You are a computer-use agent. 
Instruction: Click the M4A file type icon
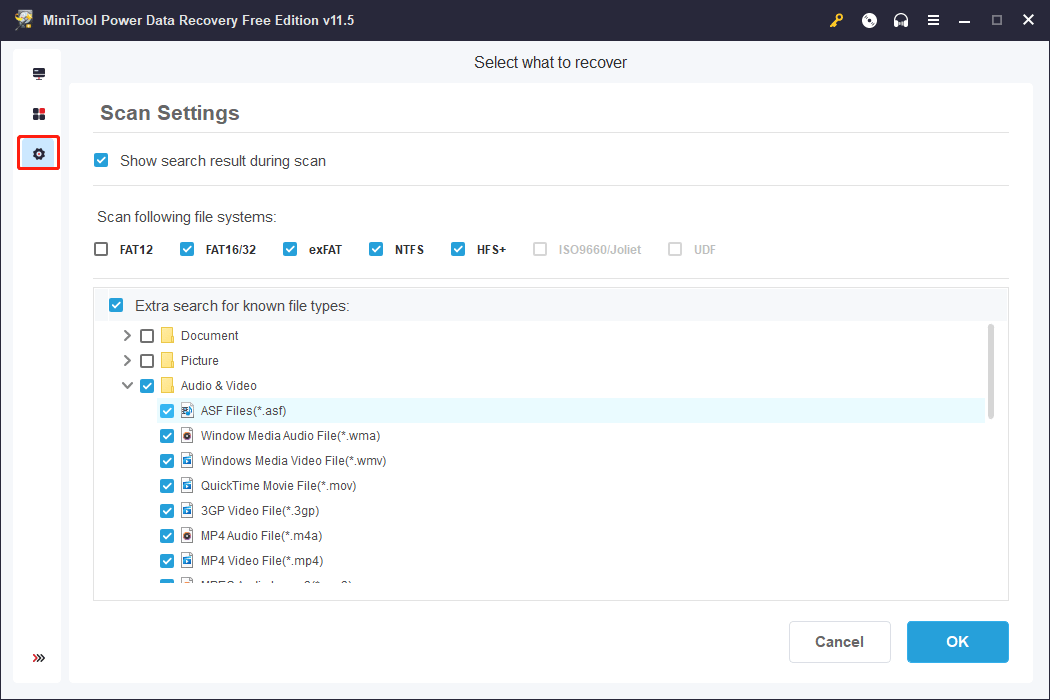point(188,535)
